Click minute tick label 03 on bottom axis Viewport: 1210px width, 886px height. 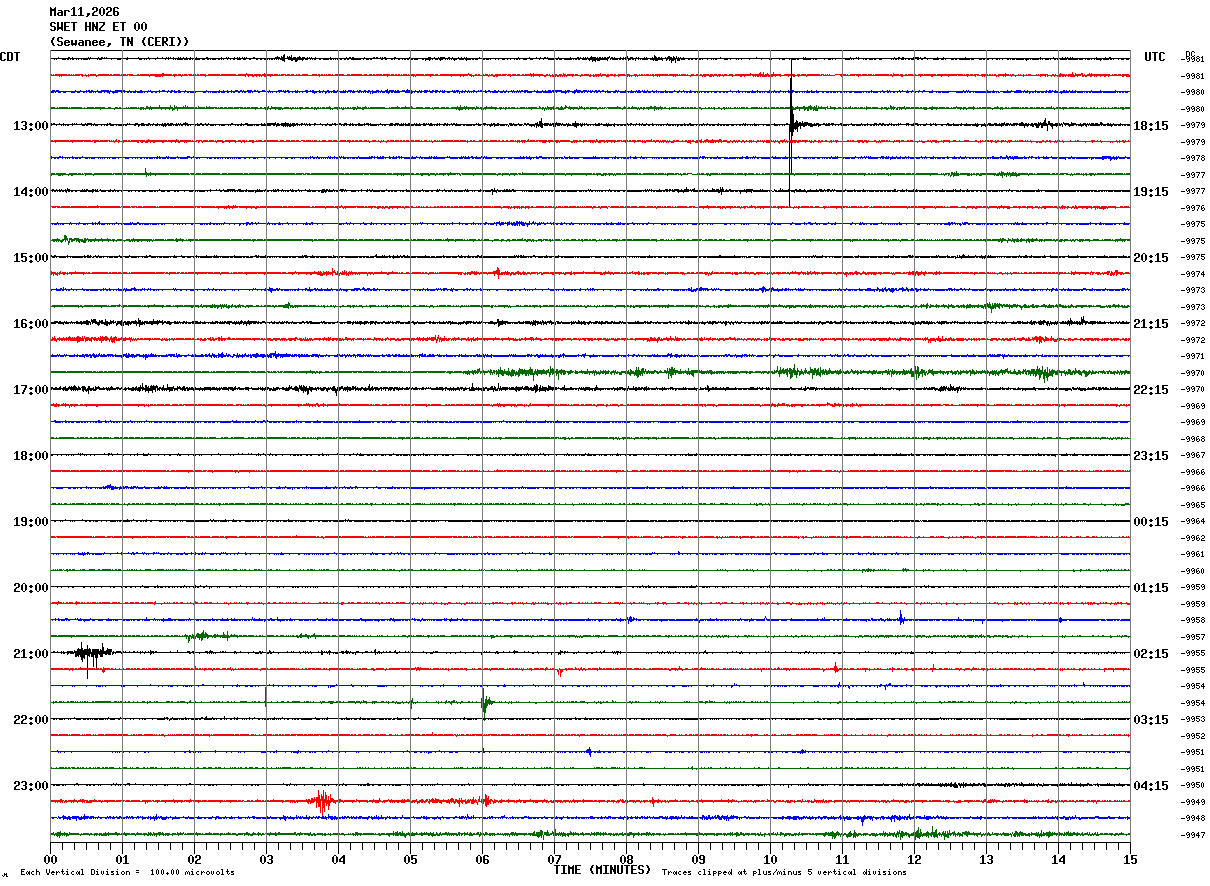[x=266, y=859]
